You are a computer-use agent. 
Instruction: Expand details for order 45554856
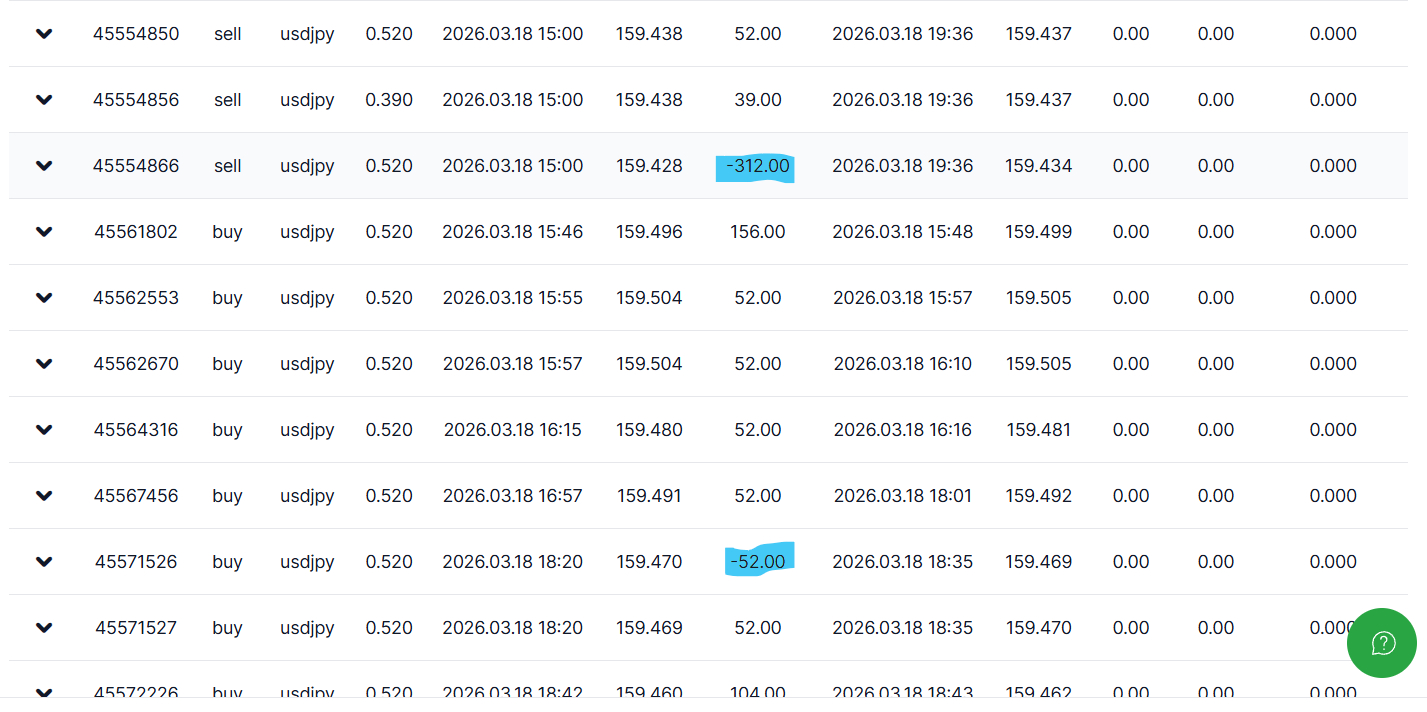point(44,100)
